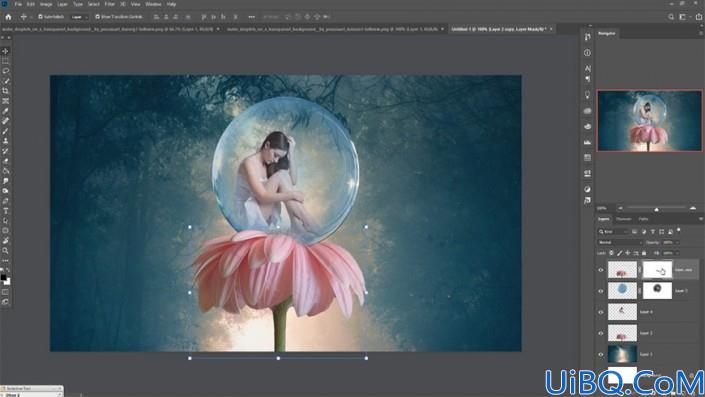Open the Normal blend mode dropdown
This screenshot has width=705, height=397.
(x=620, y=242)
